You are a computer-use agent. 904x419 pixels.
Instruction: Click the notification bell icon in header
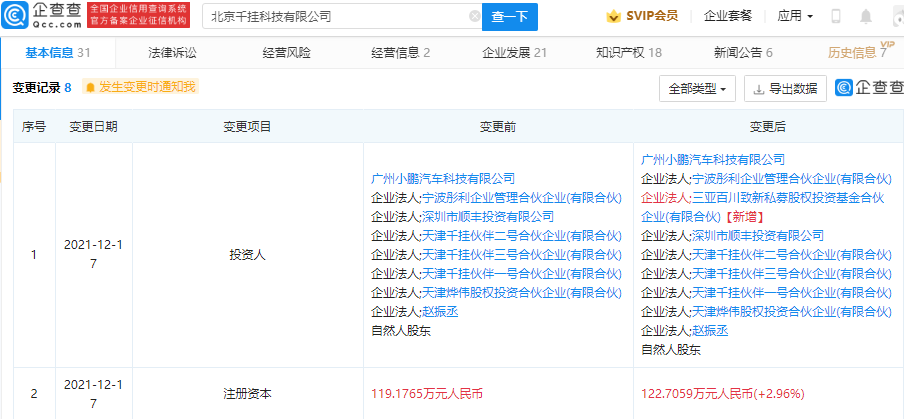[866, 17]
